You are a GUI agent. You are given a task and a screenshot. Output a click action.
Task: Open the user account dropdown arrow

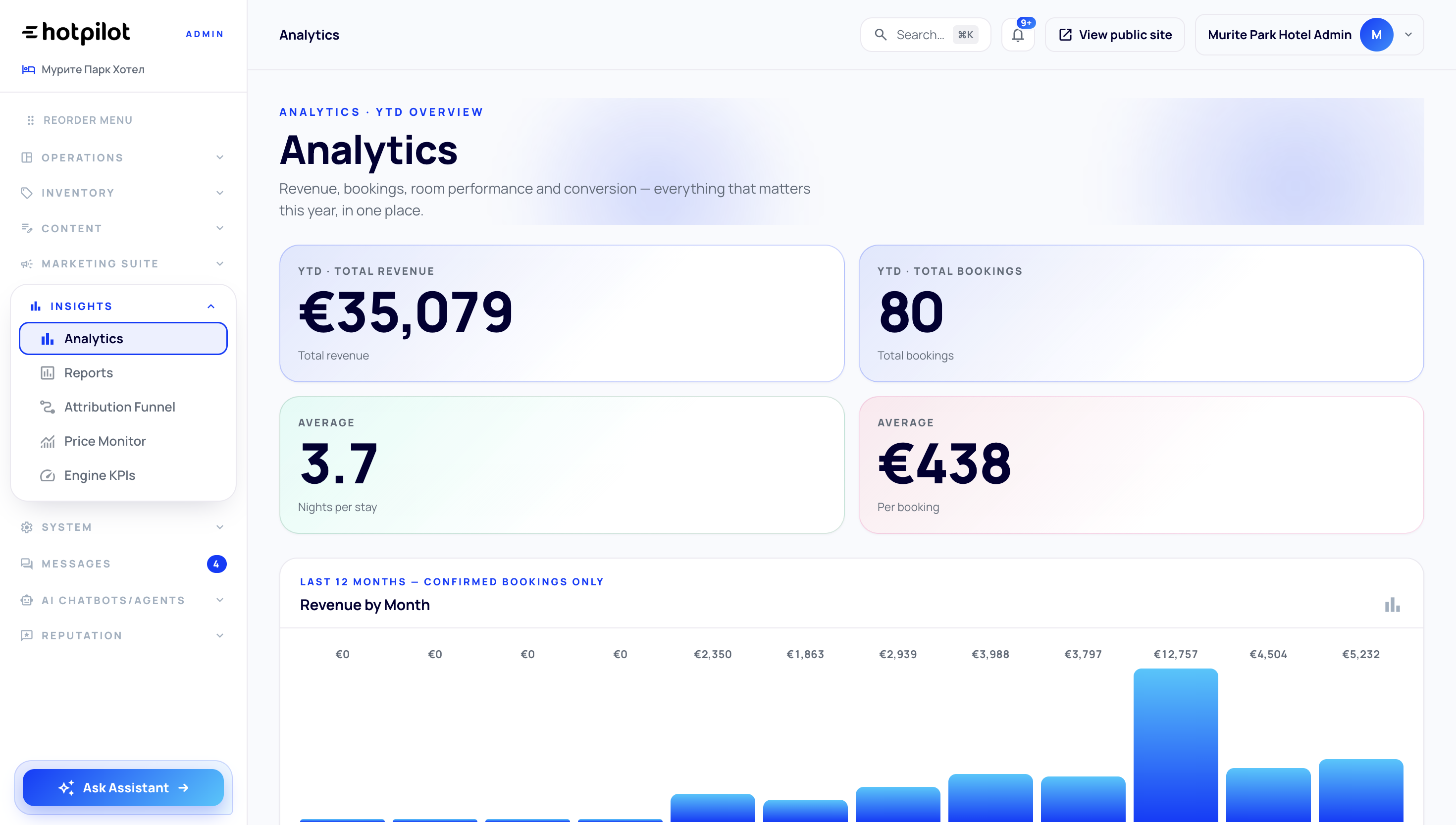[x=1408, y=35]
